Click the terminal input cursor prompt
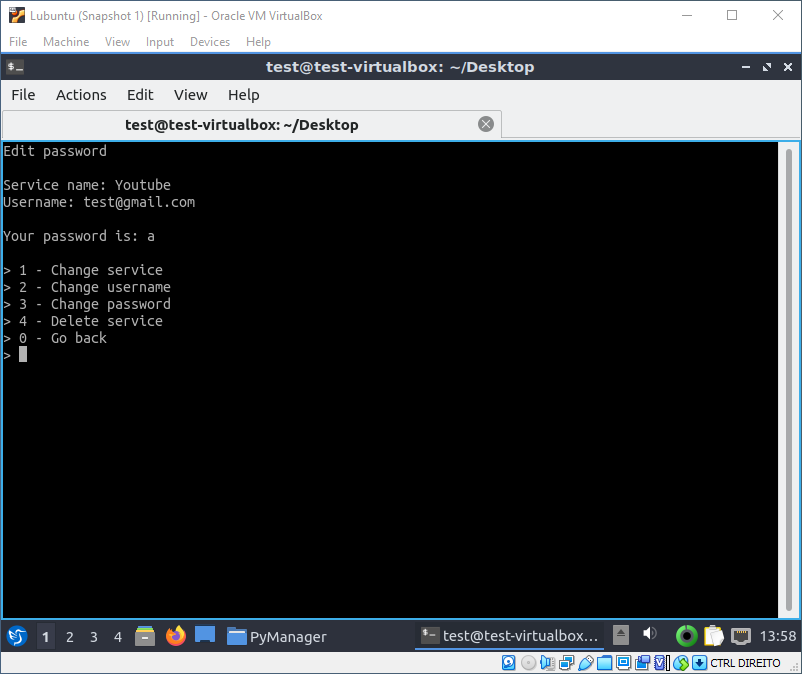 click(x=23, y=354)
